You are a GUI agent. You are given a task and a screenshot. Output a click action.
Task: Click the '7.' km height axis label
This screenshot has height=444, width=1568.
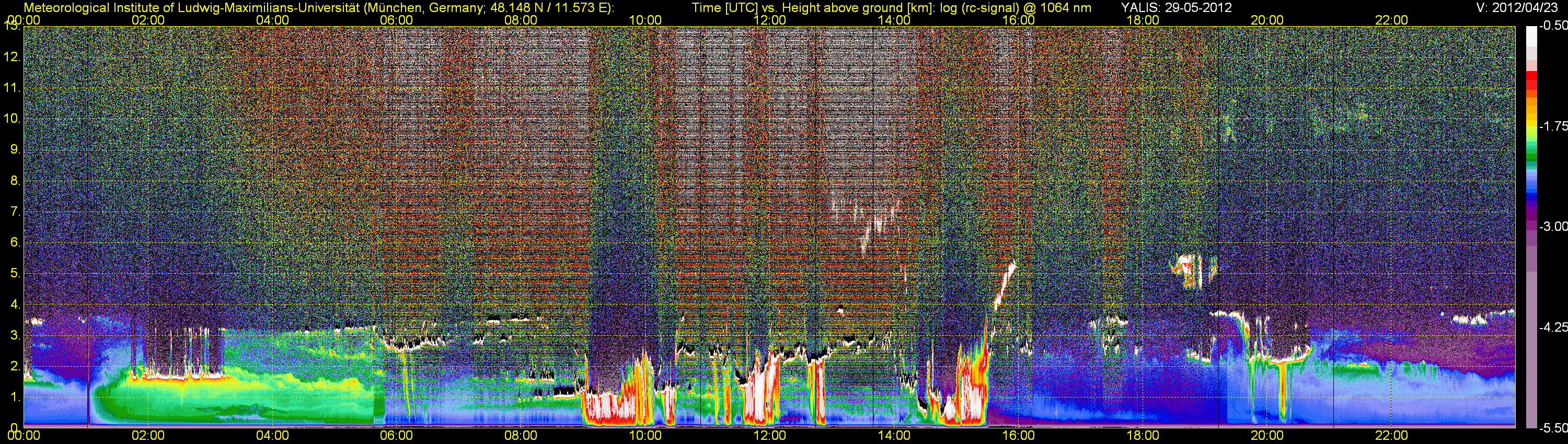[x=15, y=212]
